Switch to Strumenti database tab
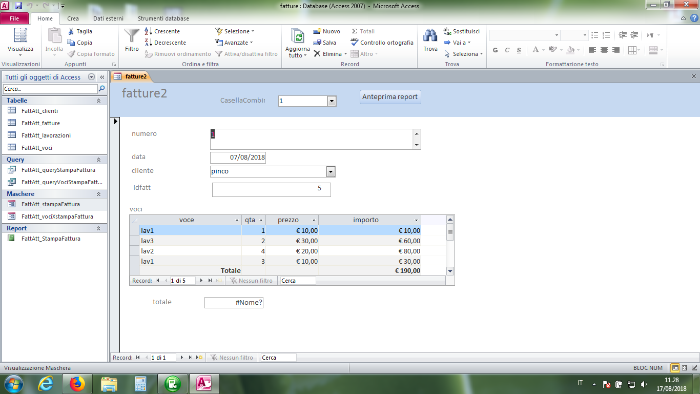This screenshot has height=394, width=700. coord(163,18)
